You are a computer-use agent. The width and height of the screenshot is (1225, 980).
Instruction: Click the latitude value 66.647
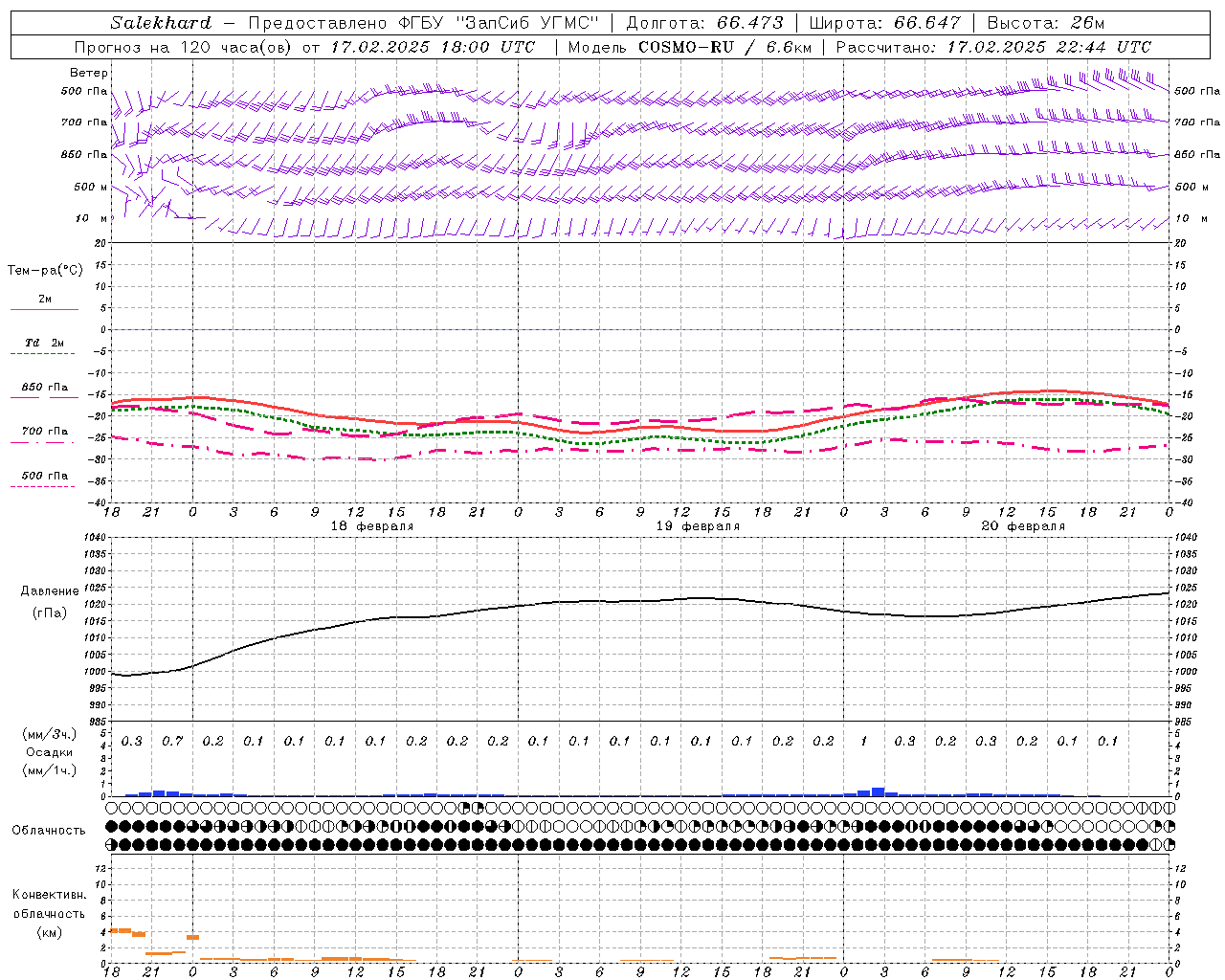(x=927, y=23)
